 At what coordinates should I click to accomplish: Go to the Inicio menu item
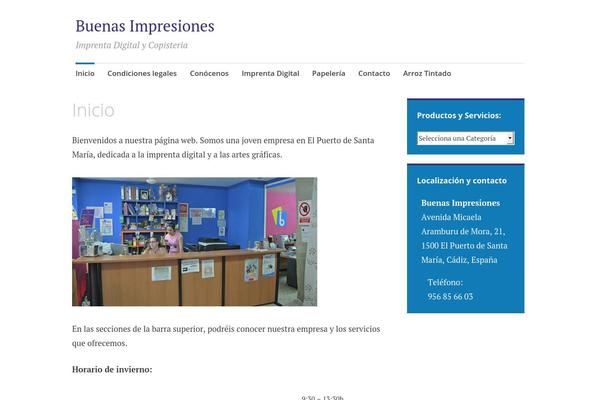click(x=85, y=73)
